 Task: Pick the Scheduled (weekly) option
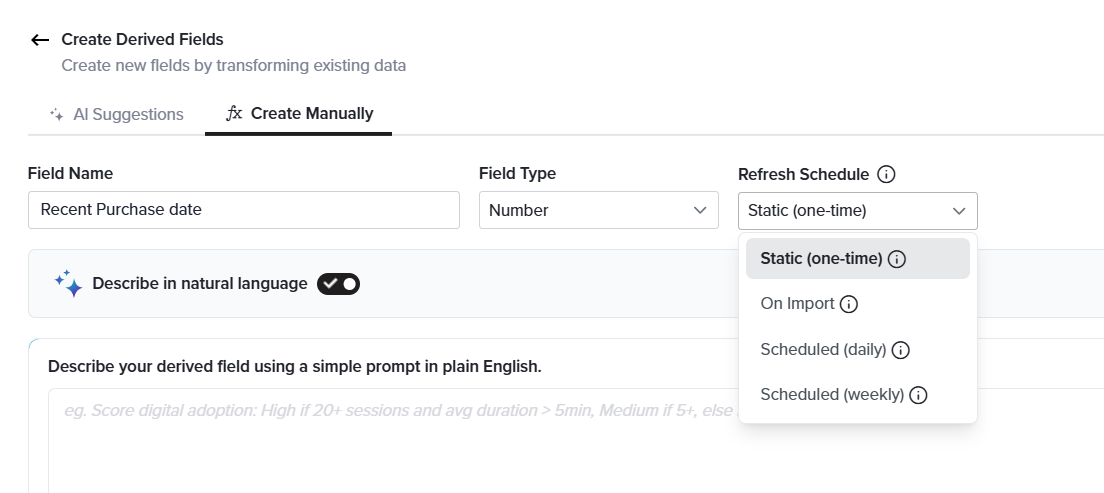click(858, 395)
